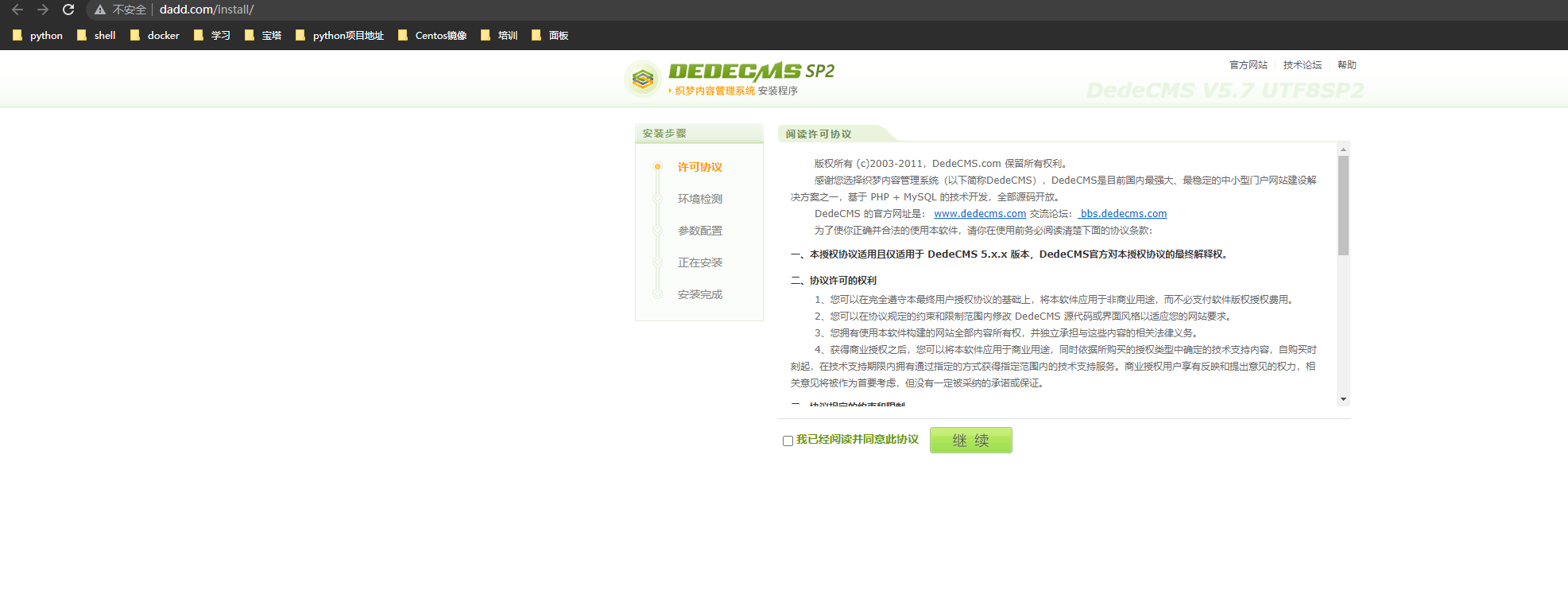Viewport: 1568px width, 602px height.
Task: Open the www.dedecms.com link
Action: 980,214
